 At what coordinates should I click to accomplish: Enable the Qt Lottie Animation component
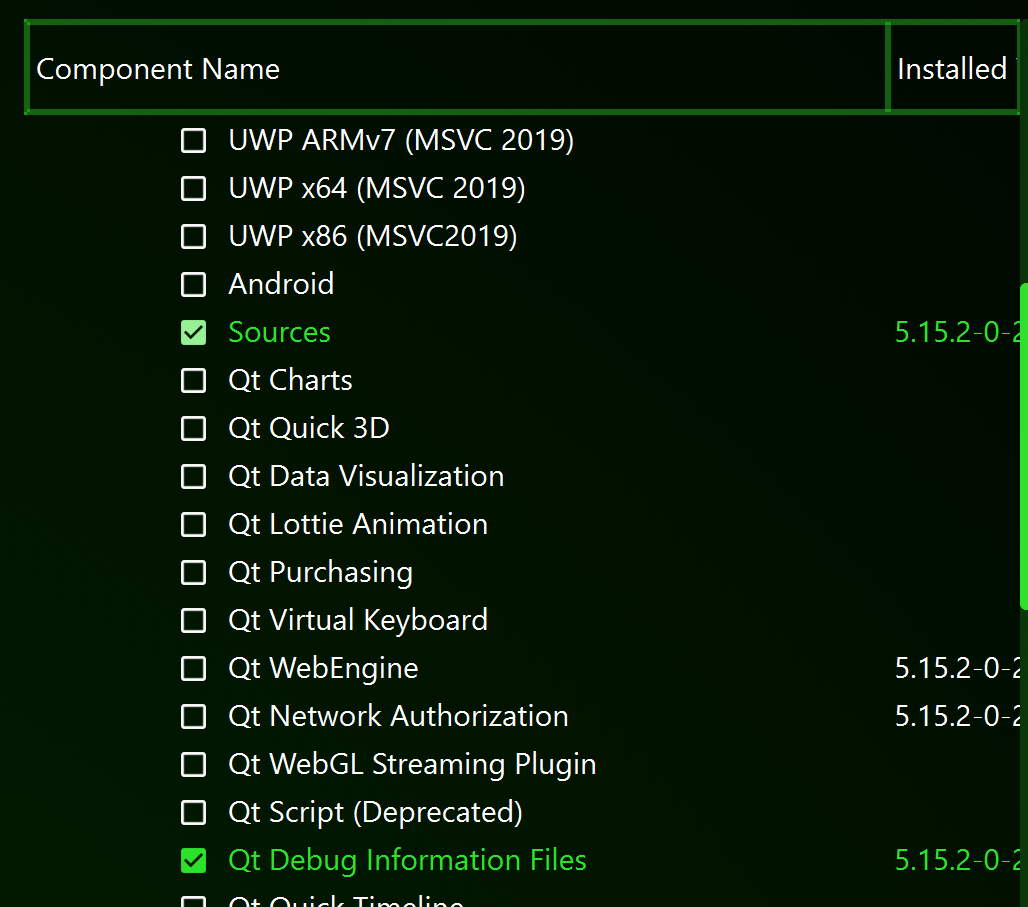coord(193,524)
